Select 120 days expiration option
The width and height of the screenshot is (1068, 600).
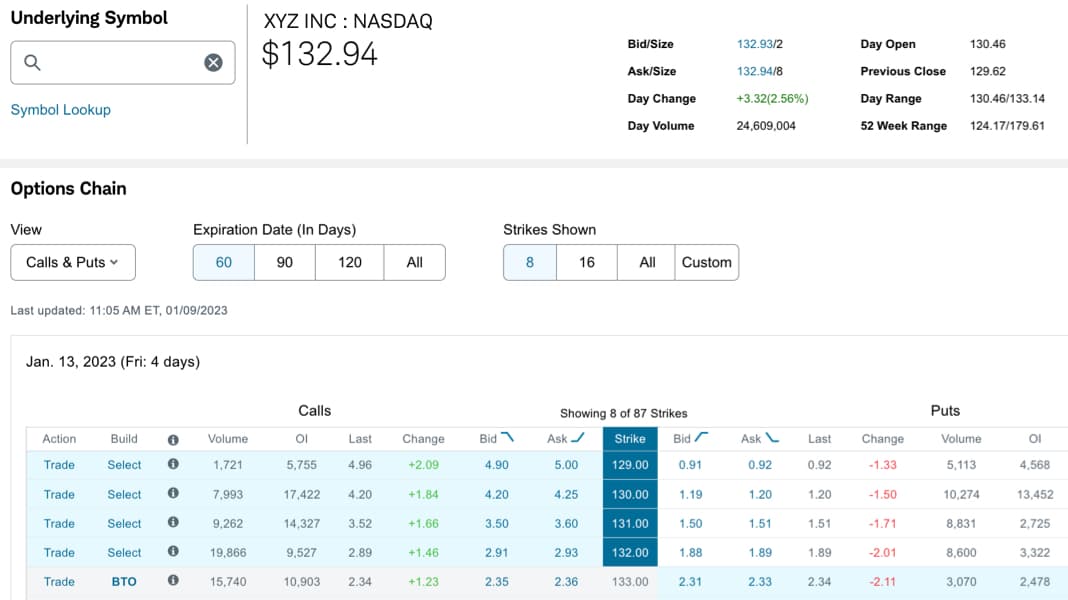[x=349, y=262]
